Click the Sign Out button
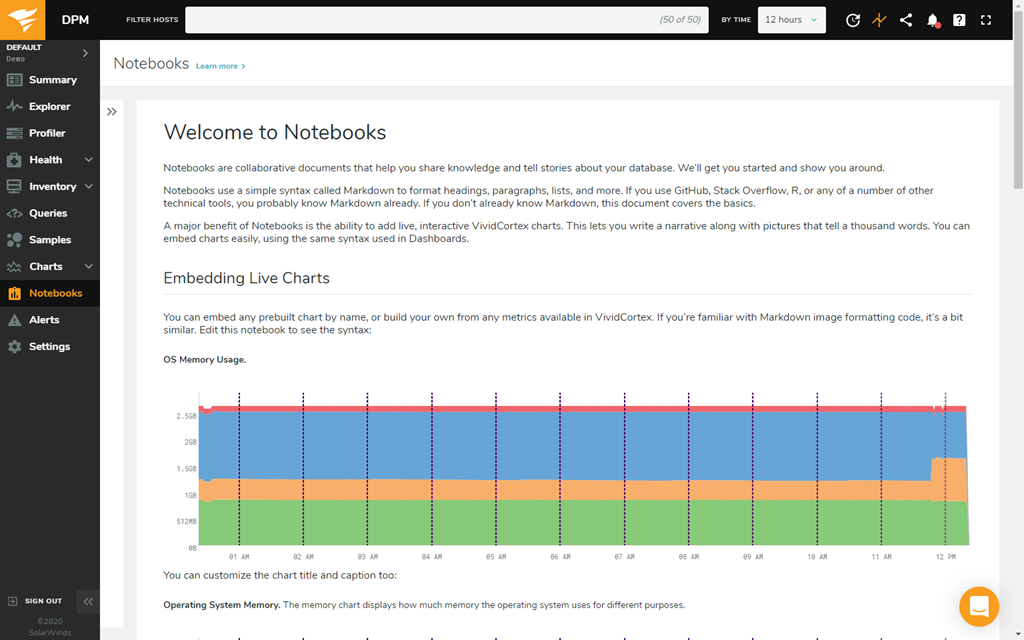The image size is (1024, 640). [x=36, y=601]
